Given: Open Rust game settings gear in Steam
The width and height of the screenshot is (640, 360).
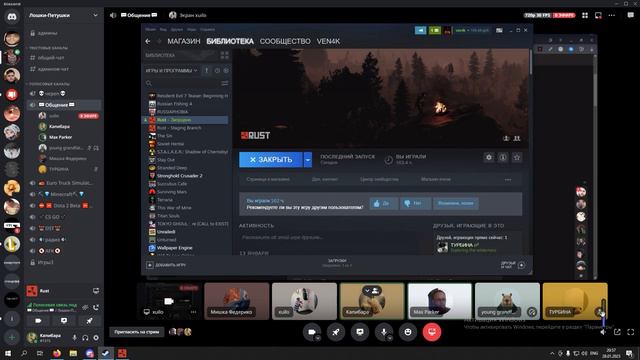Looking at the screenshot, I should pyautogui.click(x=489, y=157).
